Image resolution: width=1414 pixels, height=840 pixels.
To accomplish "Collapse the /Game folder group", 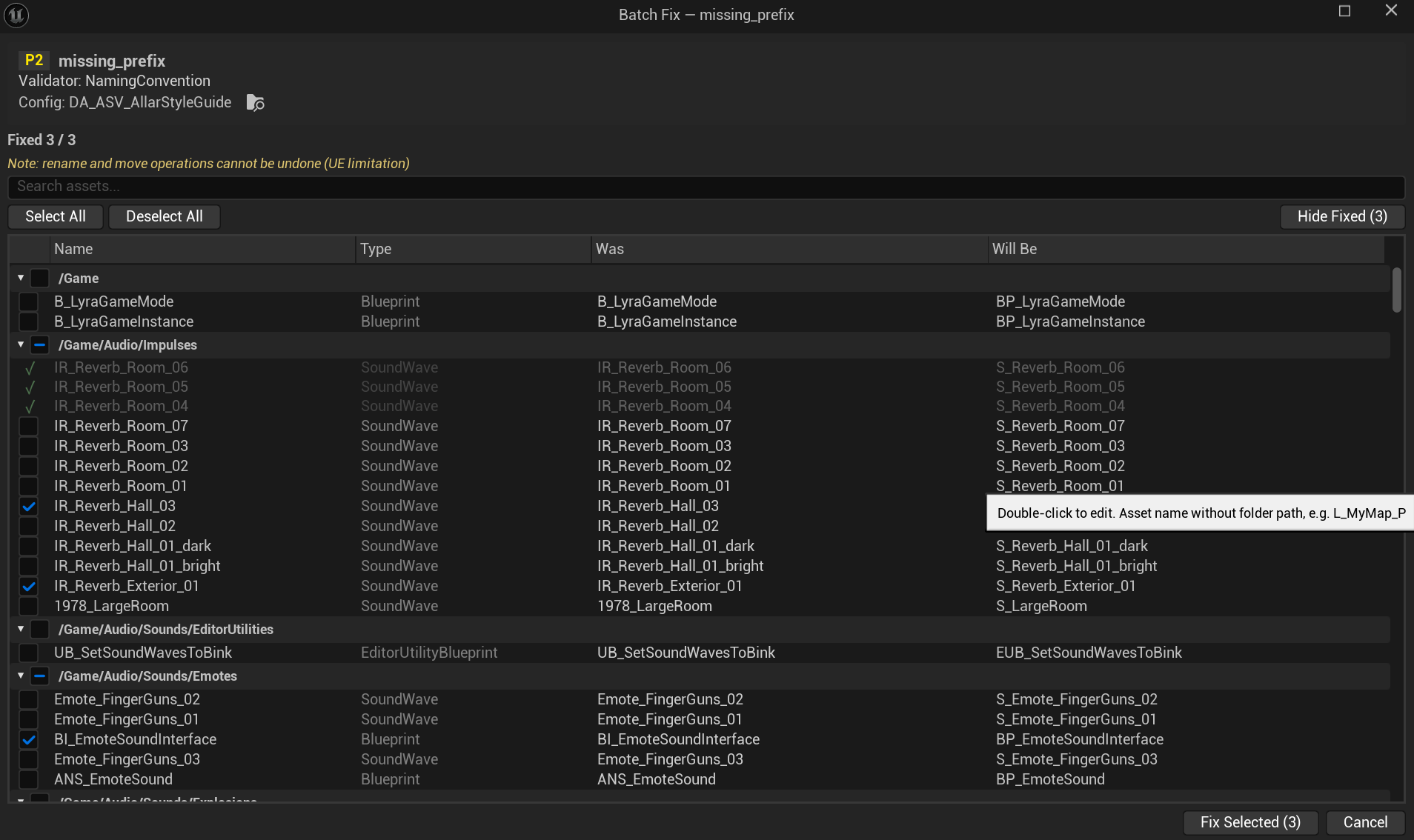I will pos(21,278).
